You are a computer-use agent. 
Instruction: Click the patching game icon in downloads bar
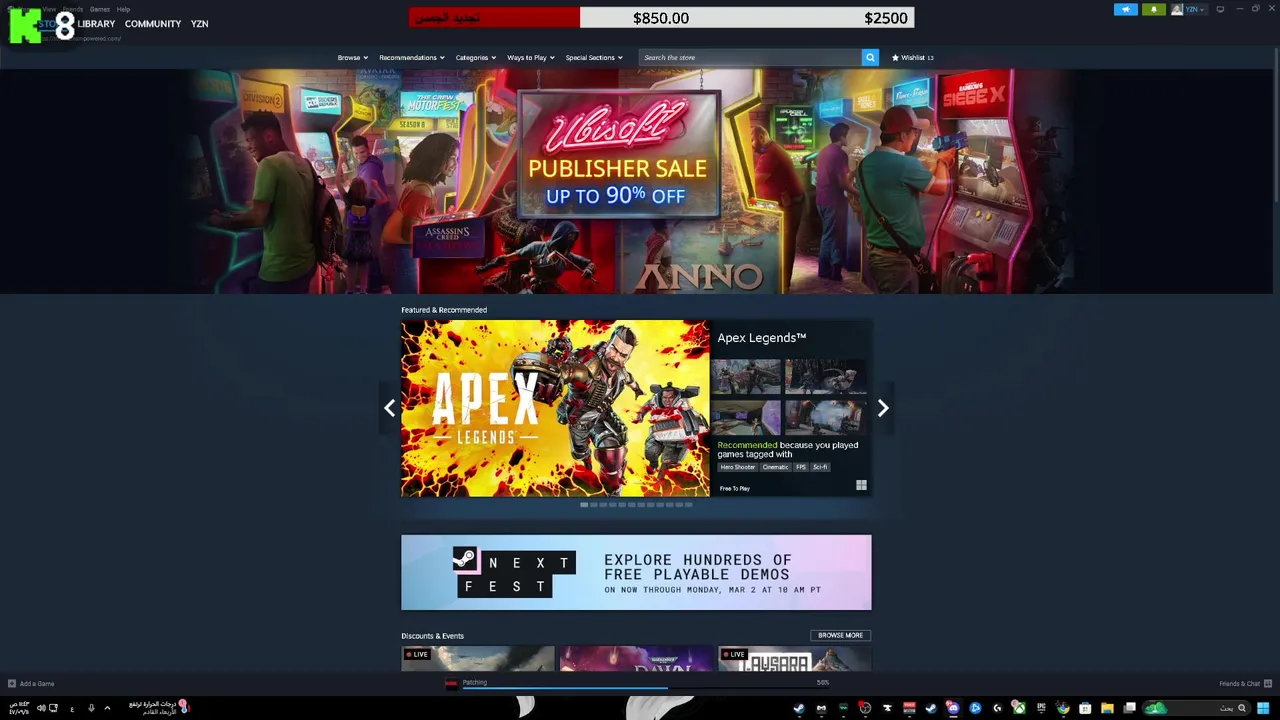tap(451, 684)
